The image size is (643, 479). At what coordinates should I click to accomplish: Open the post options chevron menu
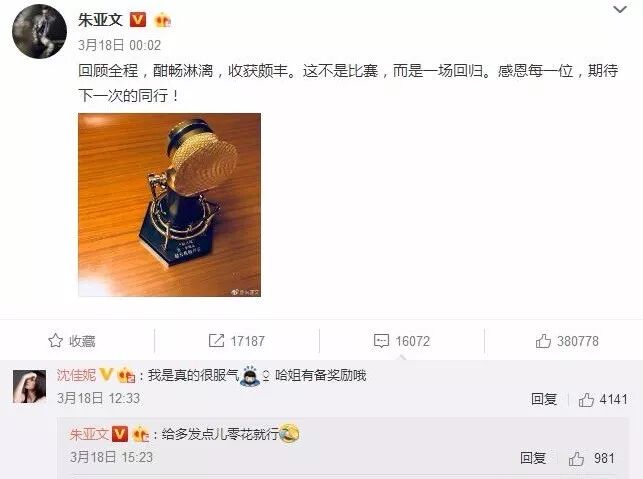pos(620,9)
